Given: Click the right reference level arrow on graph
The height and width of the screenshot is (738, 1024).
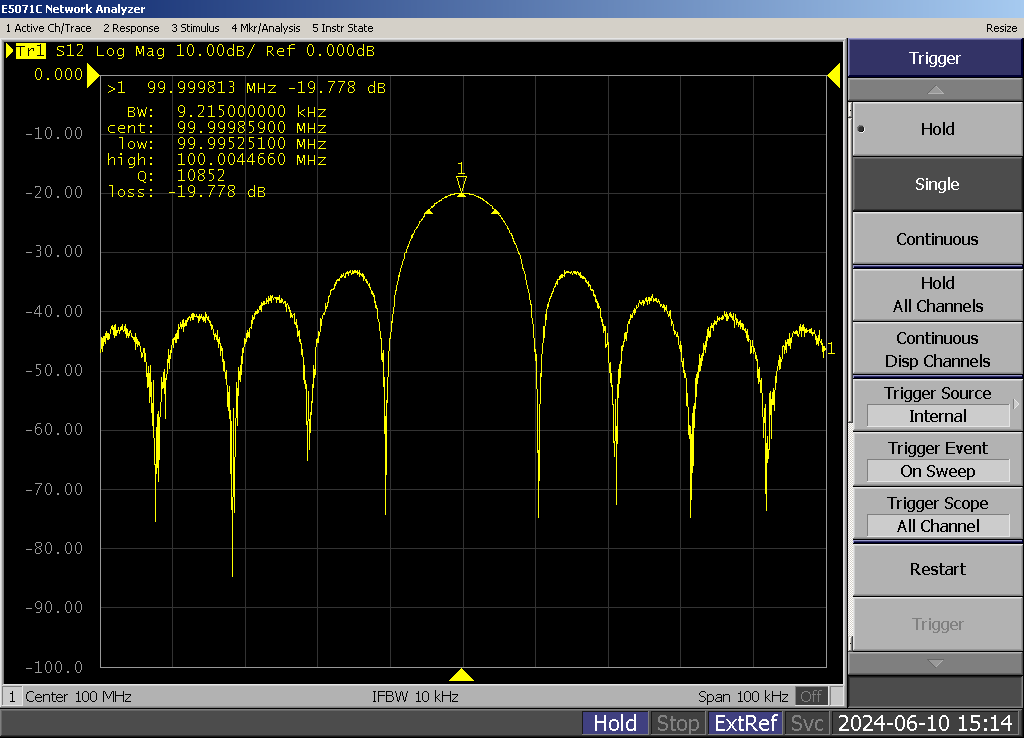Looking at the screenshot, I should 833,75.
